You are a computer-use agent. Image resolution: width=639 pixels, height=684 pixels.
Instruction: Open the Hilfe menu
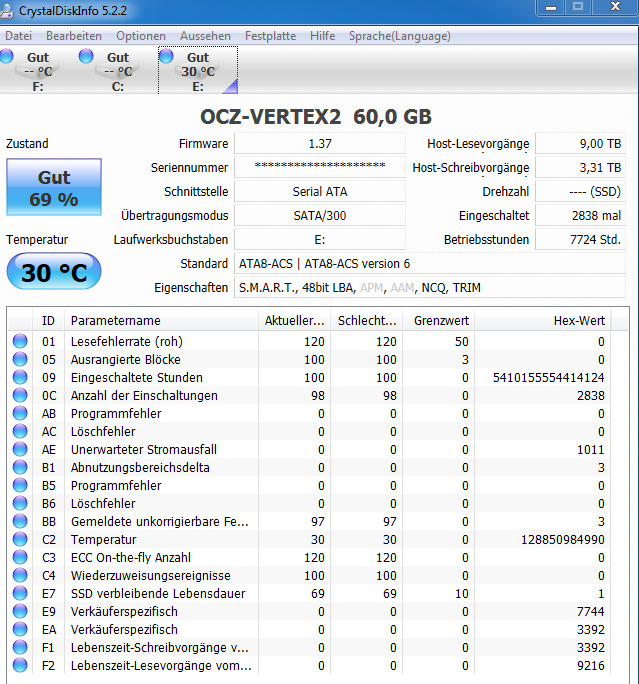[x=322, y=36]
